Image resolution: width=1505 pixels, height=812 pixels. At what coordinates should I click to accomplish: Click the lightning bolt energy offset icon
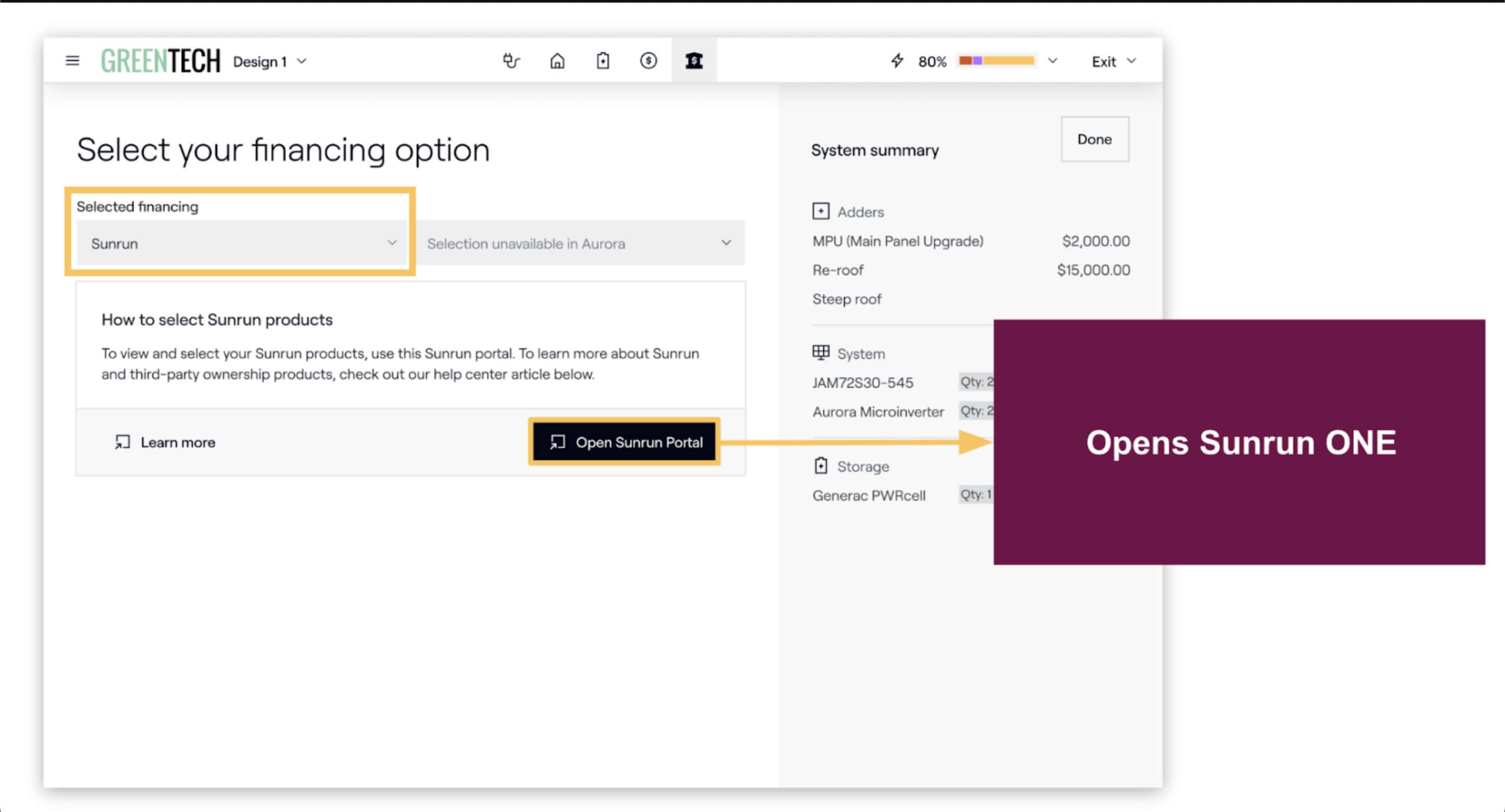pyautogui.click(x=897, y=61)
